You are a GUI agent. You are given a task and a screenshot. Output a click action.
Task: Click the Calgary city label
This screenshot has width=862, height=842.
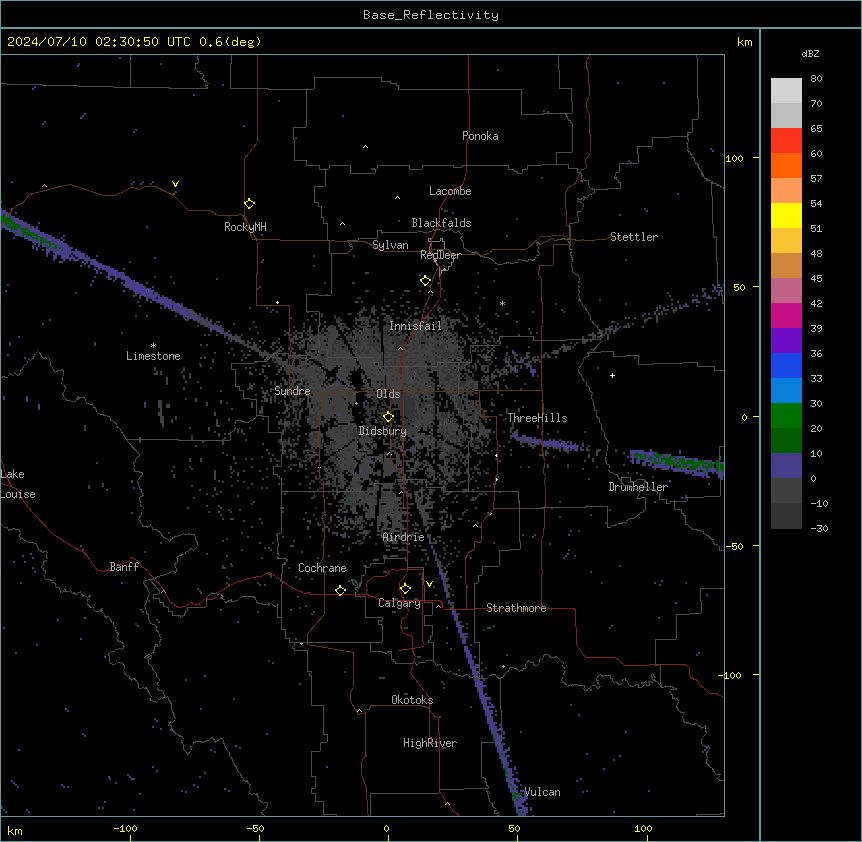point(399,603)
